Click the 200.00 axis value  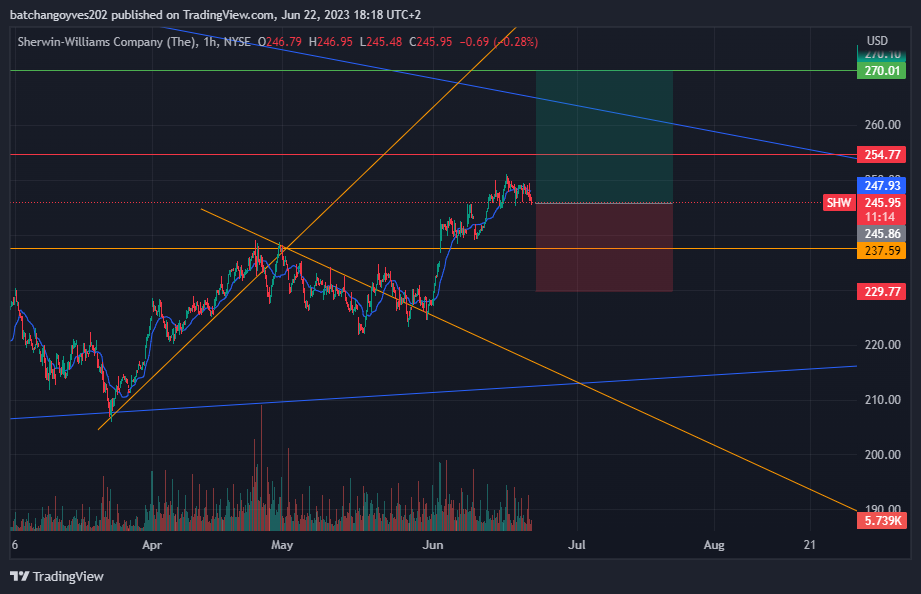point(882,454)
